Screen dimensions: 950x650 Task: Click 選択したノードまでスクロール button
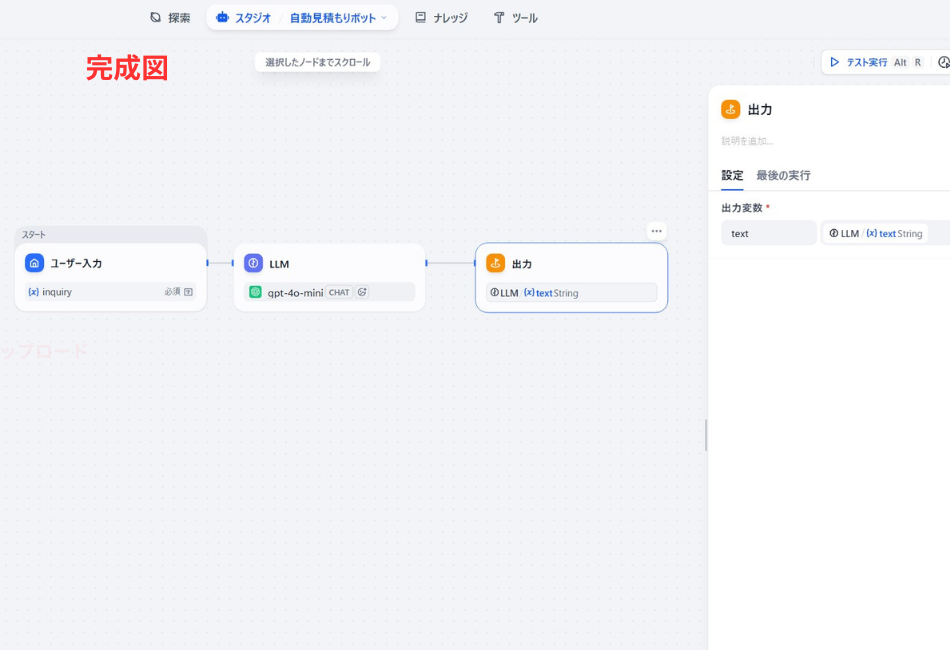[x=317, y=62]
